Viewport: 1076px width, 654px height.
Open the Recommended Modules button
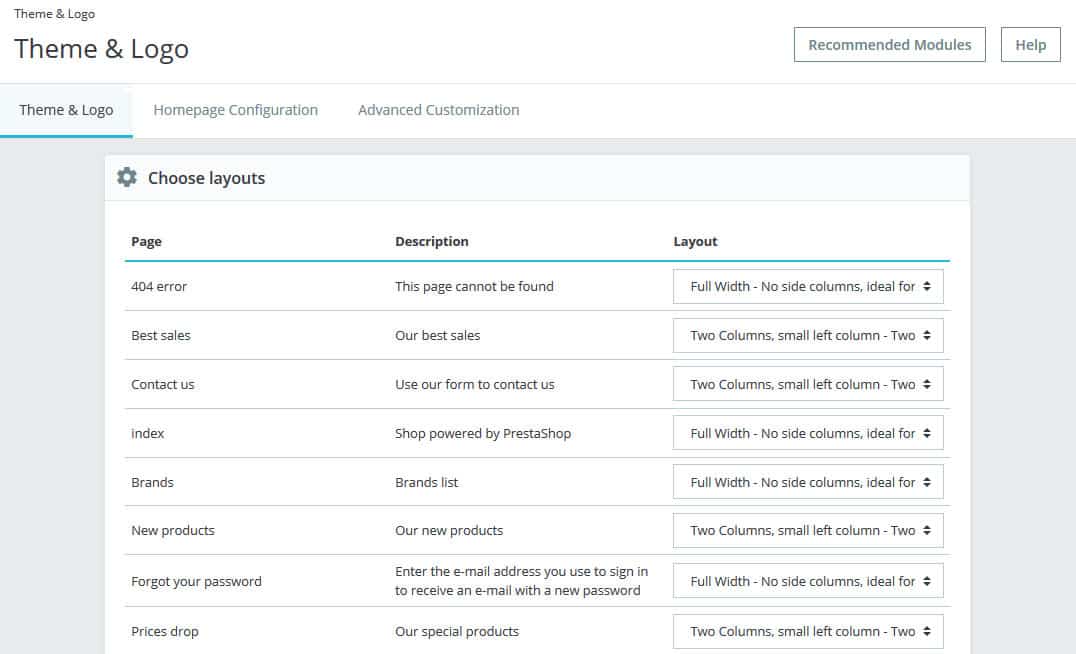point(889,45)
